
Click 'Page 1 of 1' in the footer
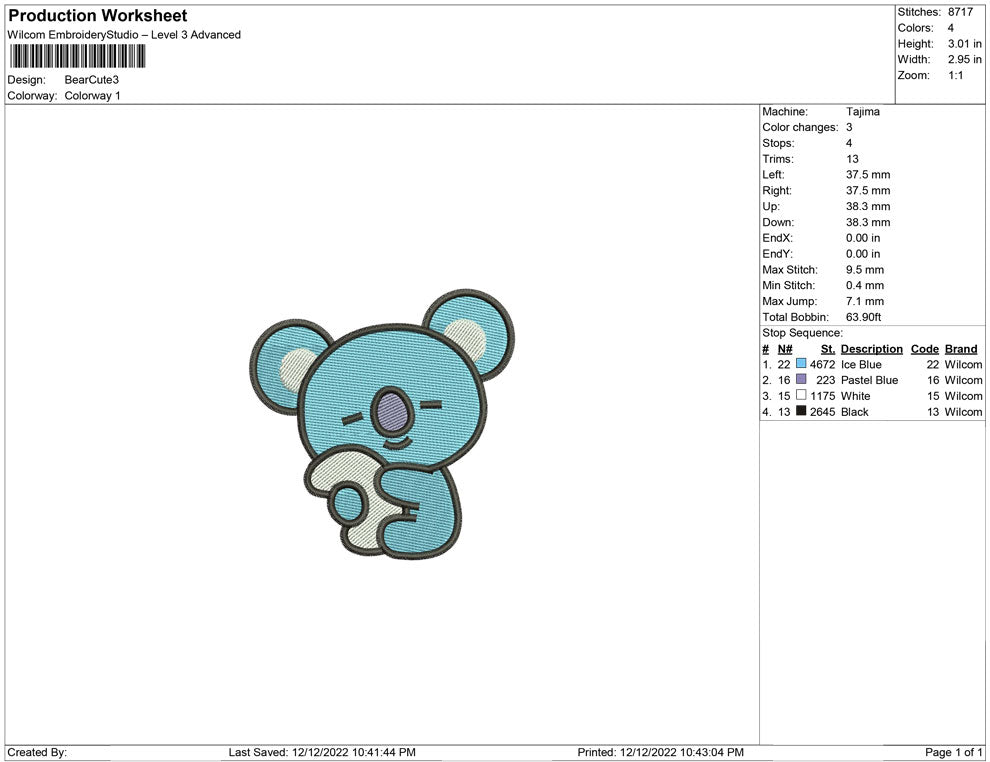coord(953,752)
